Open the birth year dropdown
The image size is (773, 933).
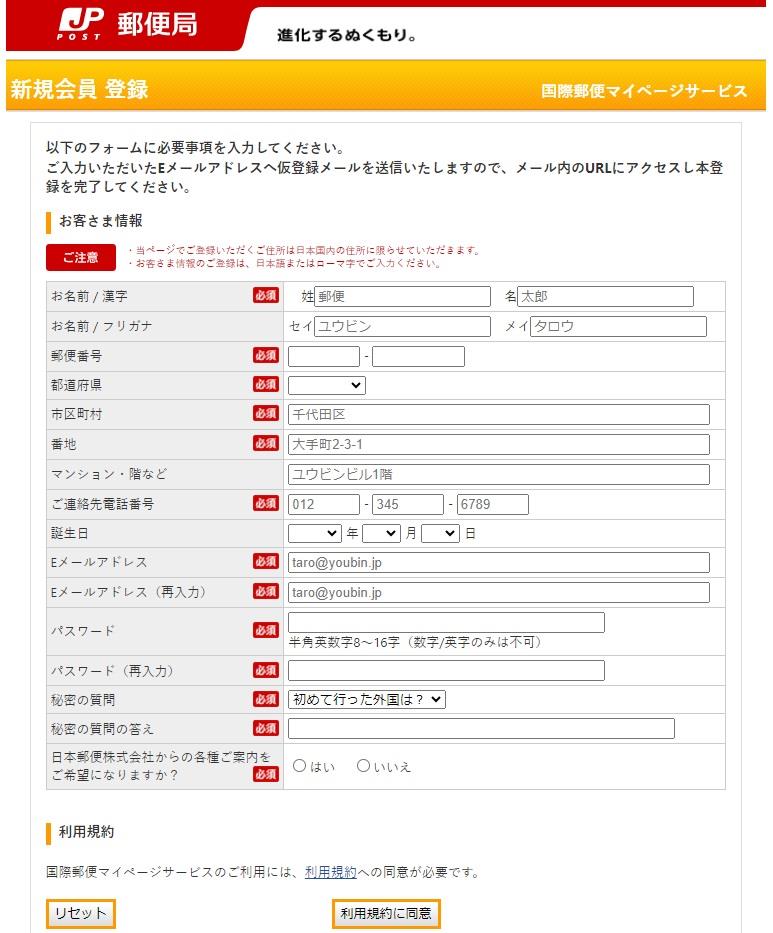click(315, 533)
